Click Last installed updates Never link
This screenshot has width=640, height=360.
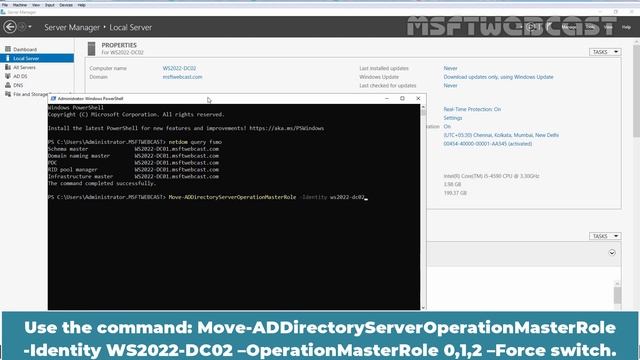click(x=450, y=68)
